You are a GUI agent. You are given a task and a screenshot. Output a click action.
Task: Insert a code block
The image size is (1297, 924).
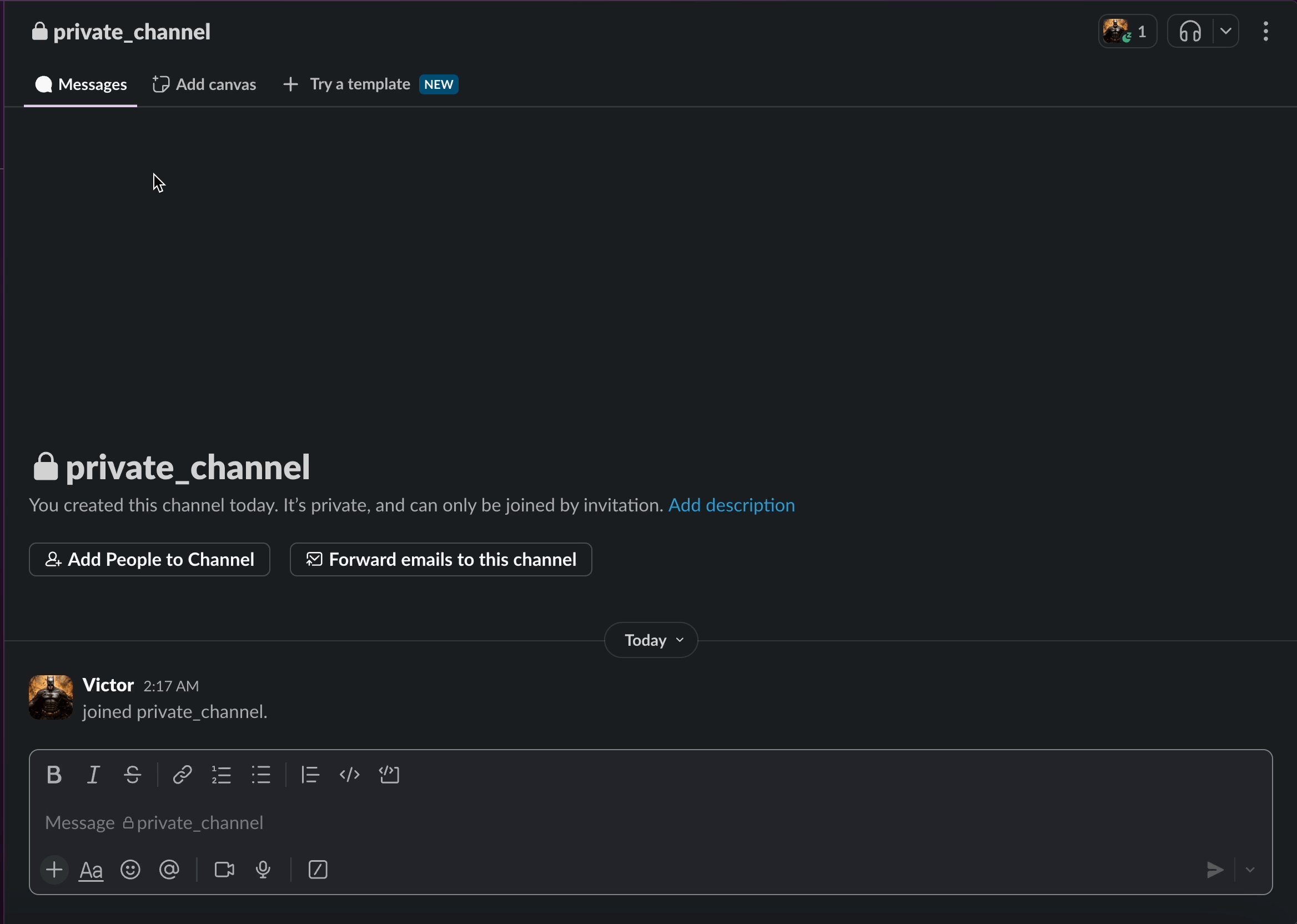pyautogui.click(x=390, y=775)
